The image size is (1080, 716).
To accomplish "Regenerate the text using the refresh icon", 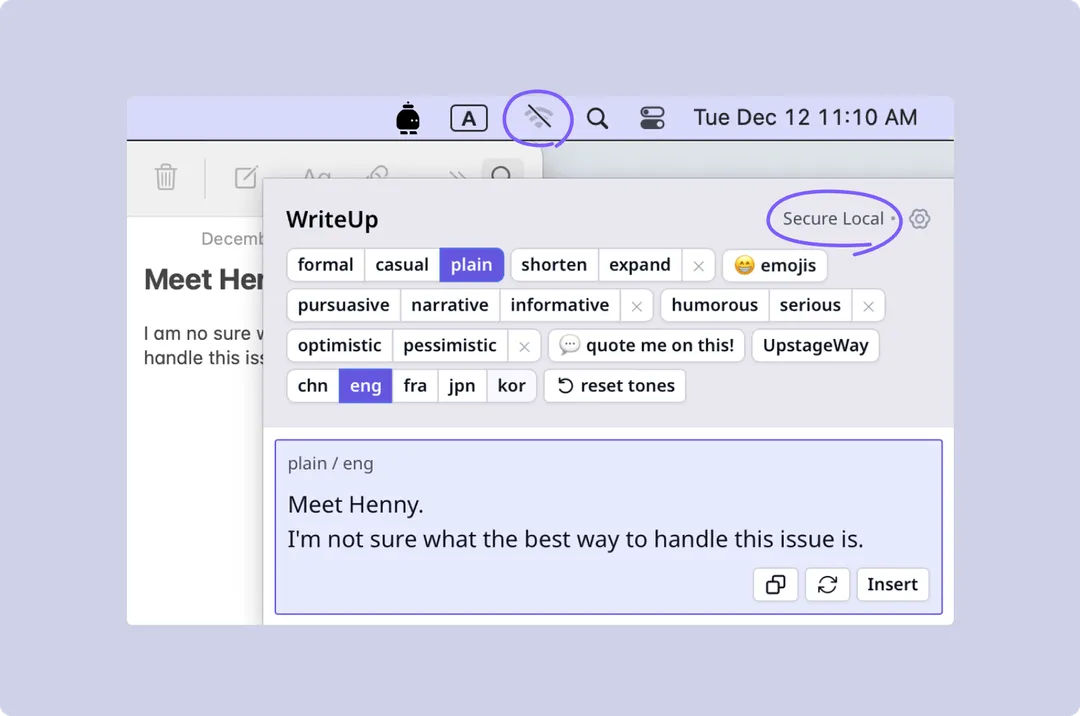I will click(x=827, y=584).
